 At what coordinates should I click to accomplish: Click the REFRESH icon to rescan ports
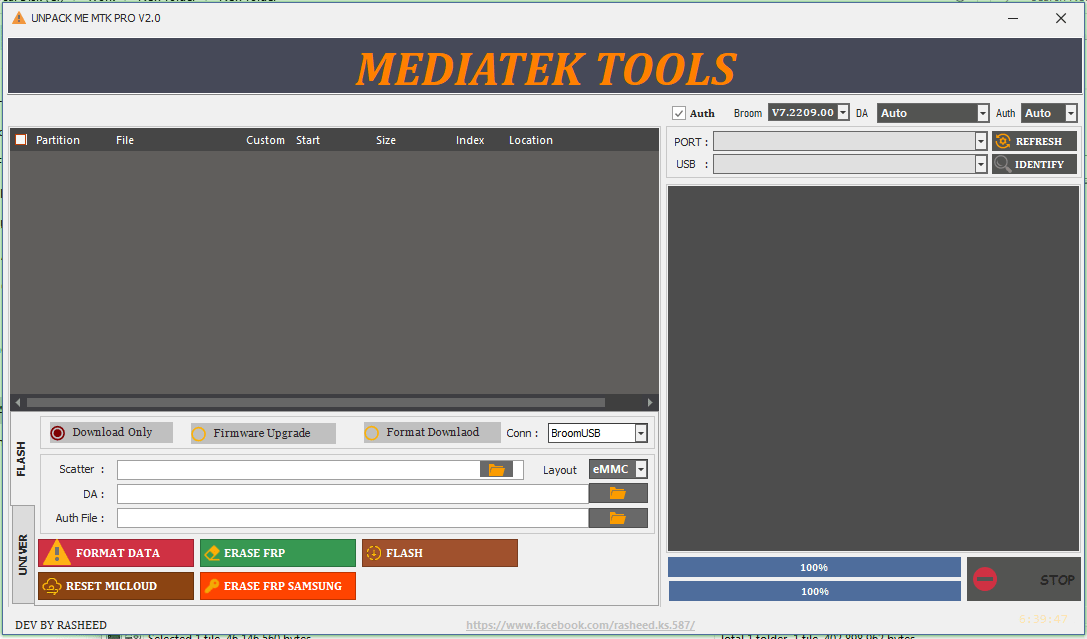pos(1003,141)
